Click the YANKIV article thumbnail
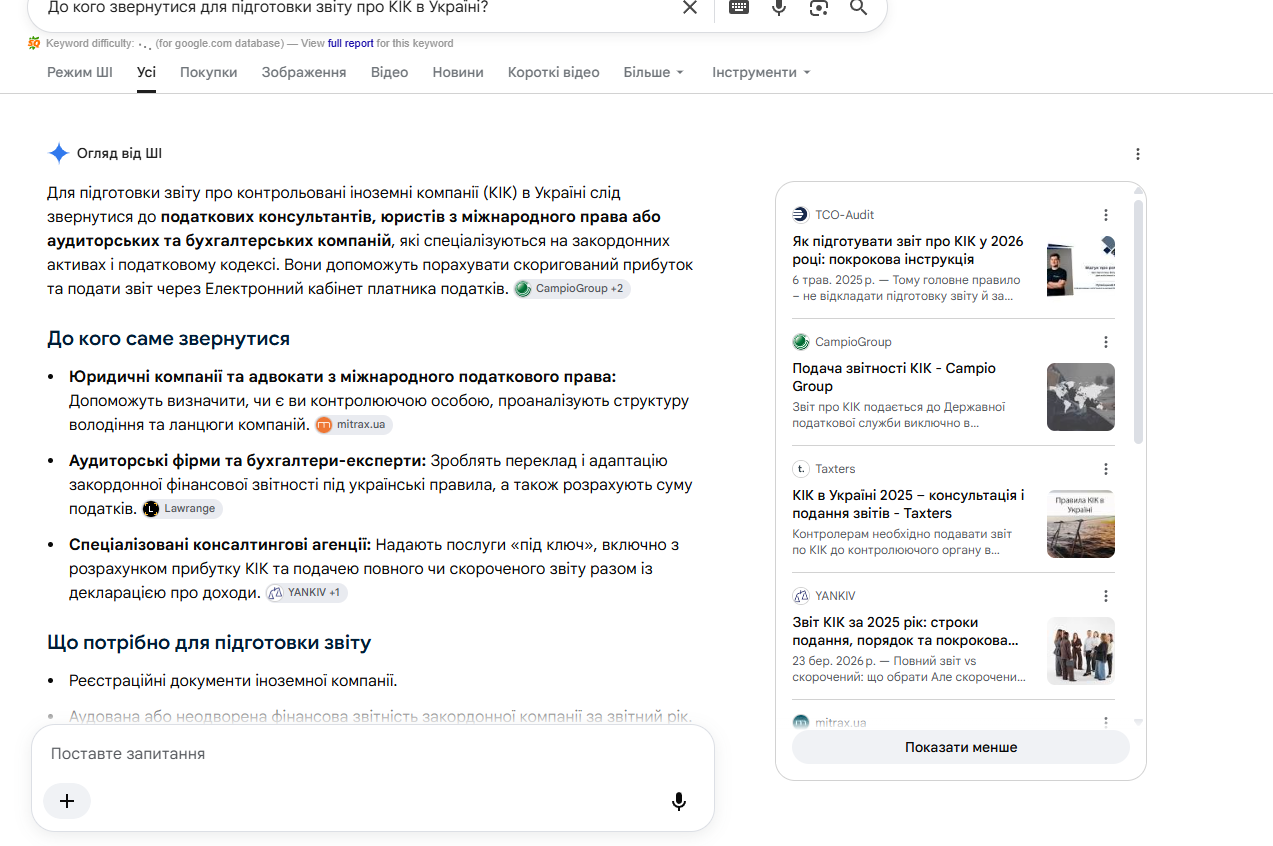The height and width of the screenshot is (846, 1273). [x=1081, y=651]
